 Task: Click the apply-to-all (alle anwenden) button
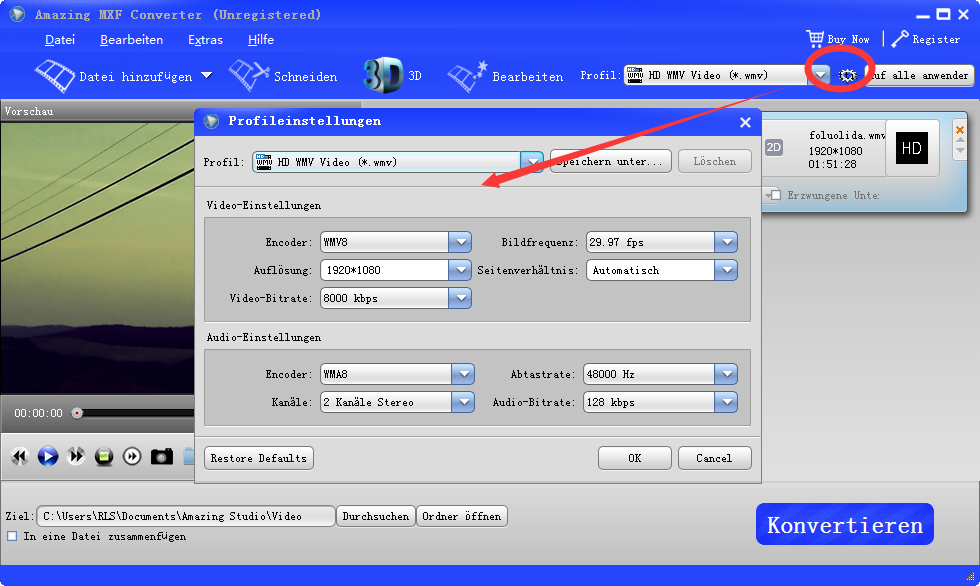[x=920, y=76]
